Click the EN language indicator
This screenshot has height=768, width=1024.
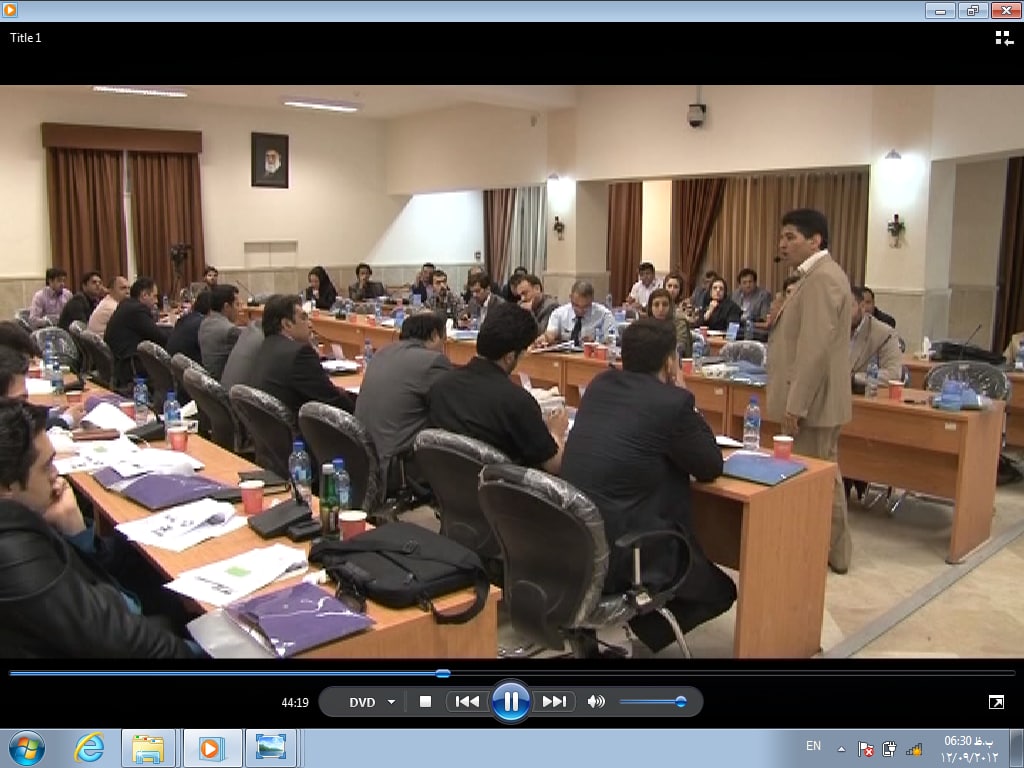(x=813, y=746)
